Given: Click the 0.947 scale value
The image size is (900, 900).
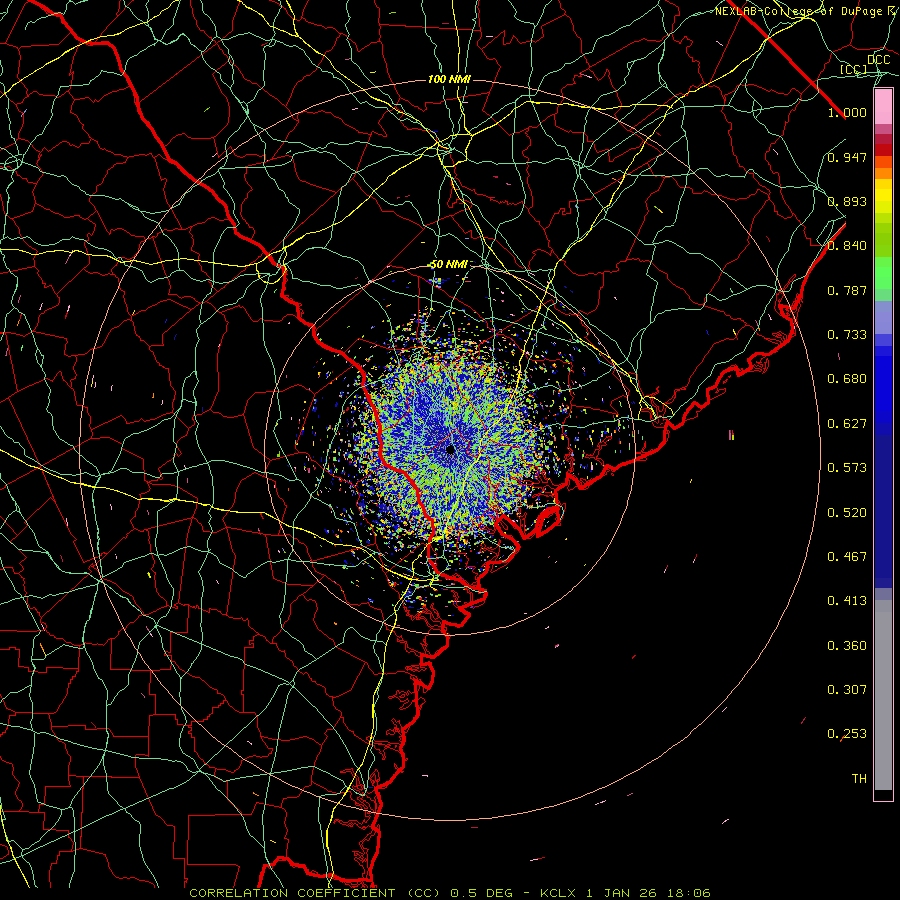Looking at the screenshot, I should coord(847,157).
